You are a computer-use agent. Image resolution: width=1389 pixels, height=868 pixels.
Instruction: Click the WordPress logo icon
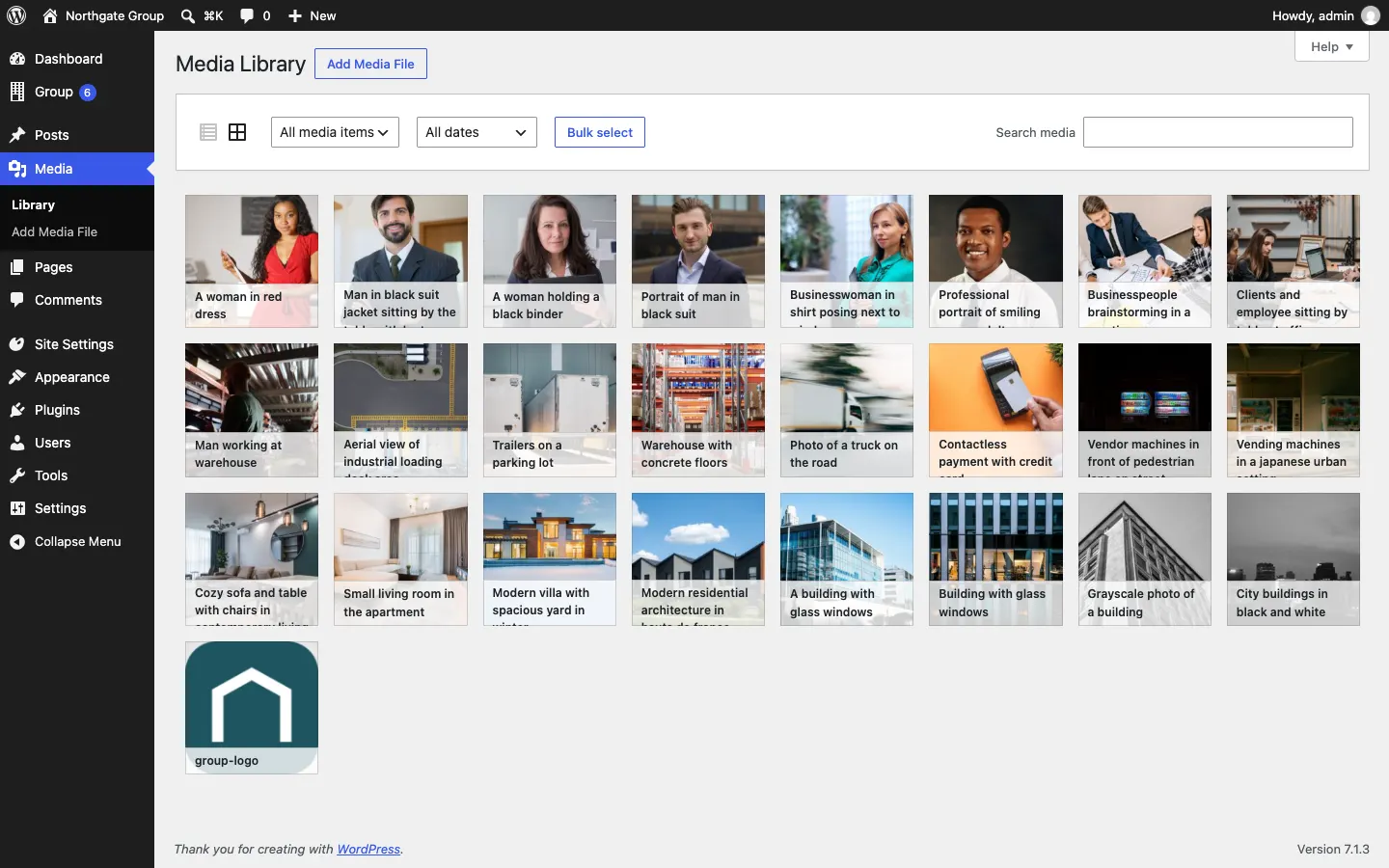16,15
